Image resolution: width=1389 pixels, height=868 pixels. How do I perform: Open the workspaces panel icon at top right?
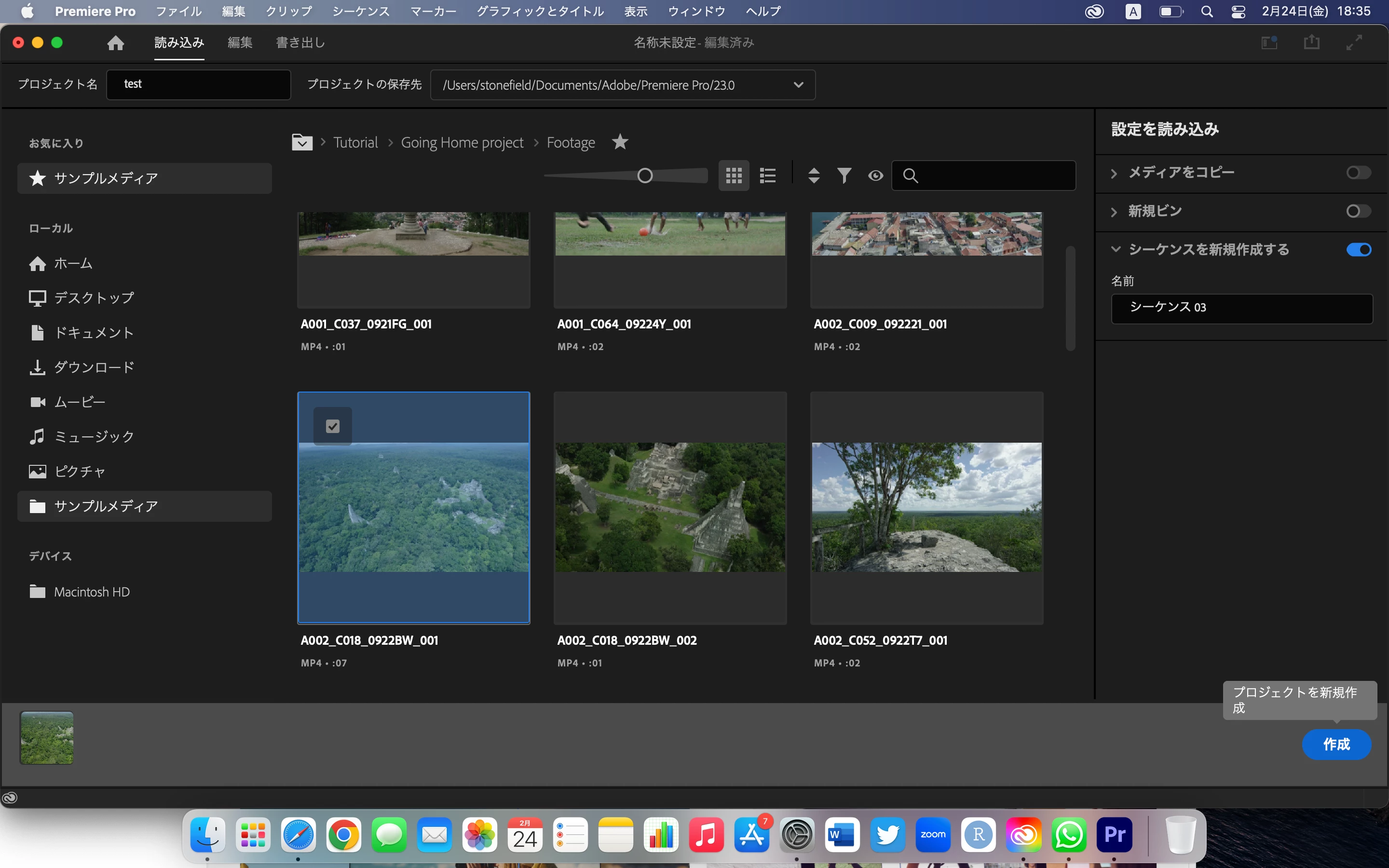point(1269,42)
